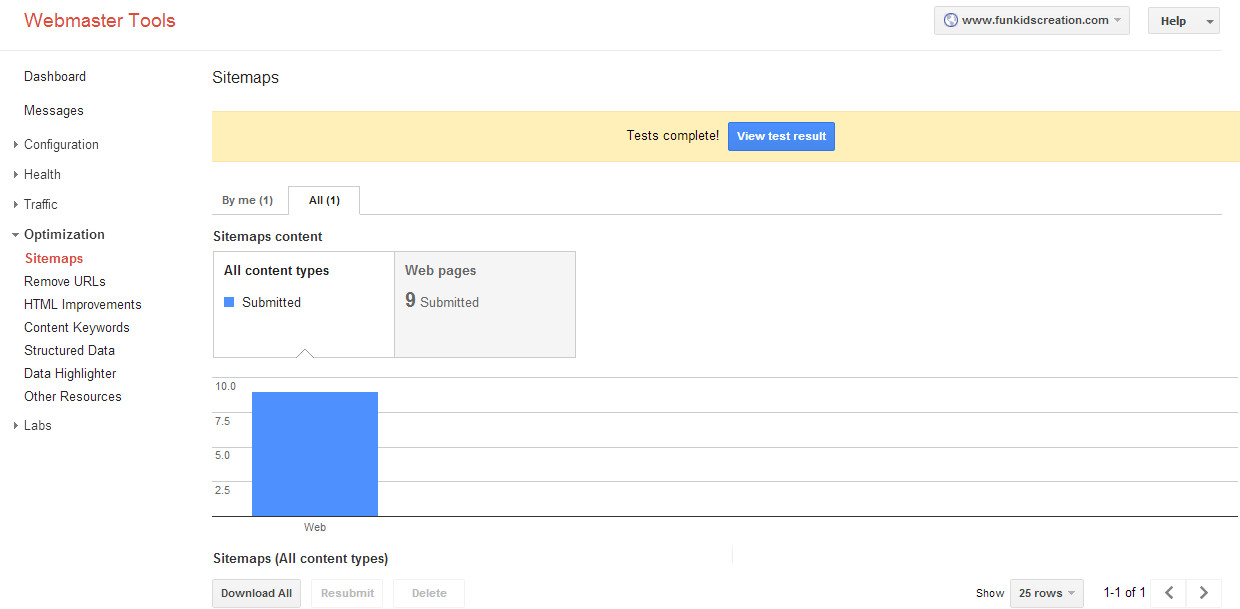Select the All content types card
This screenshot has width=1240, height=609.
click(x=304, y=304)
